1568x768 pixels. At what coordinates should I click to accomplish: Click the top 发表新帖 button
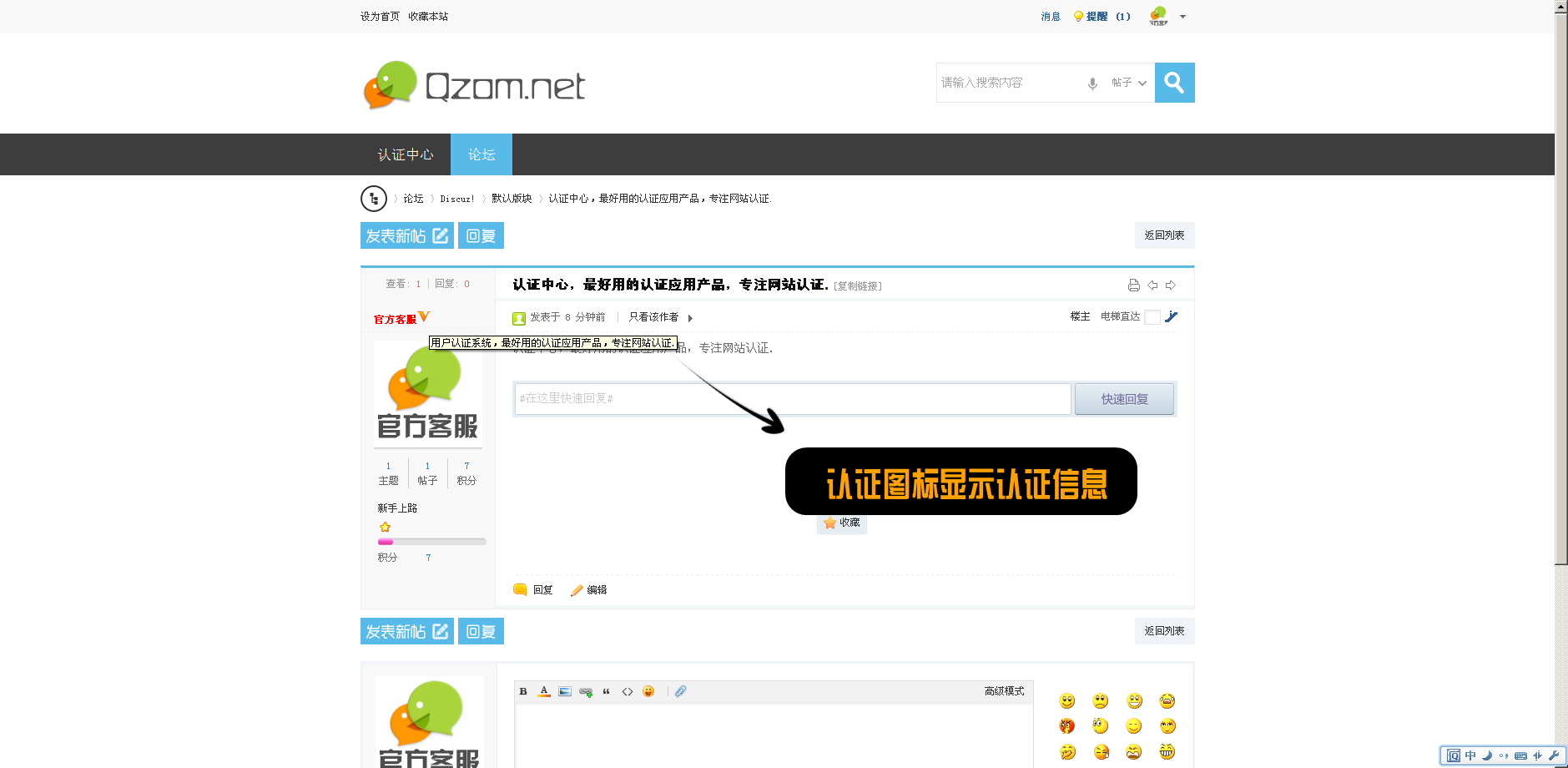pos(407,235)
